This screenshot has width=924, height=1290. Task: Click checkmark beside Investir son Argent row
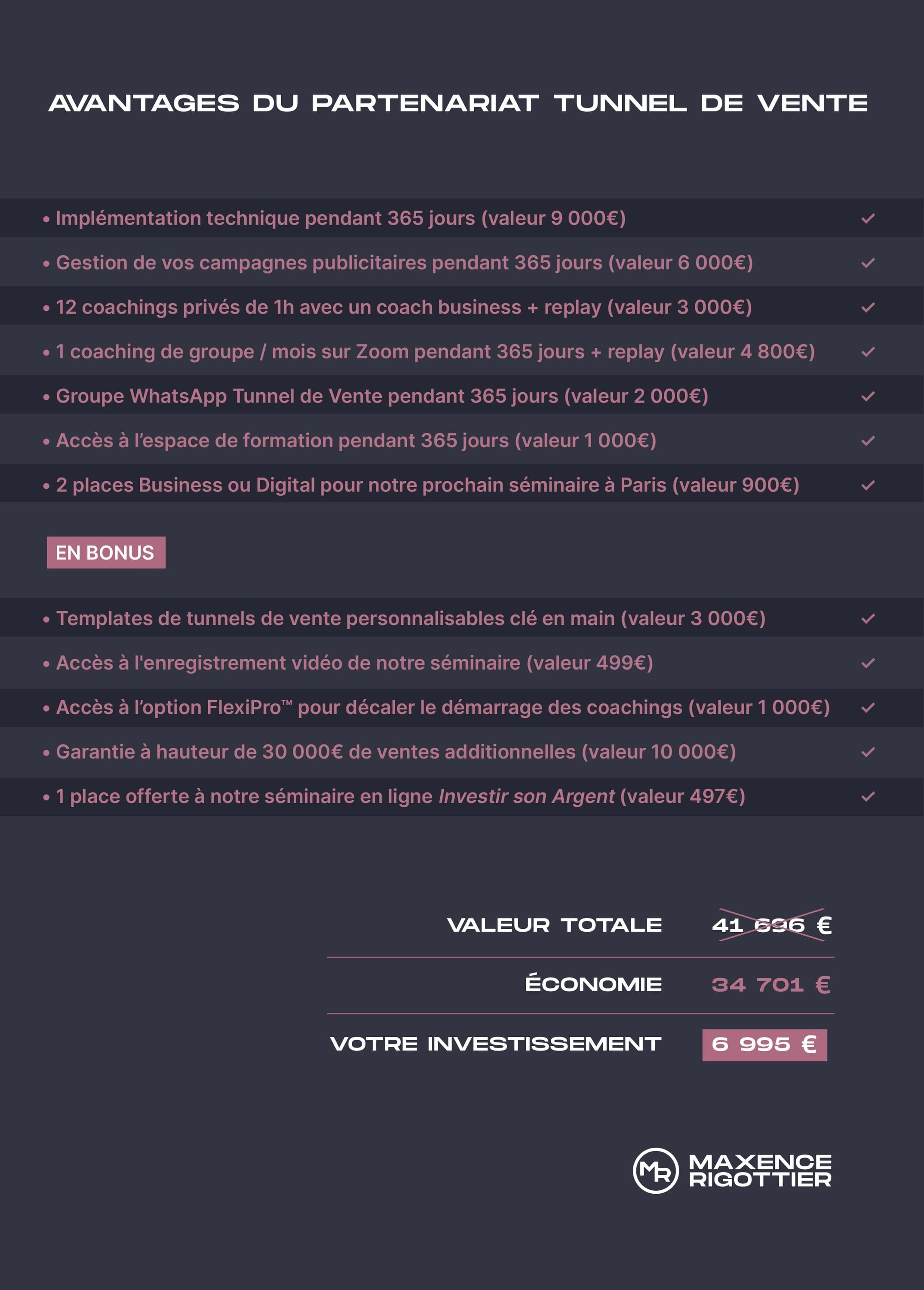(868, 796)
